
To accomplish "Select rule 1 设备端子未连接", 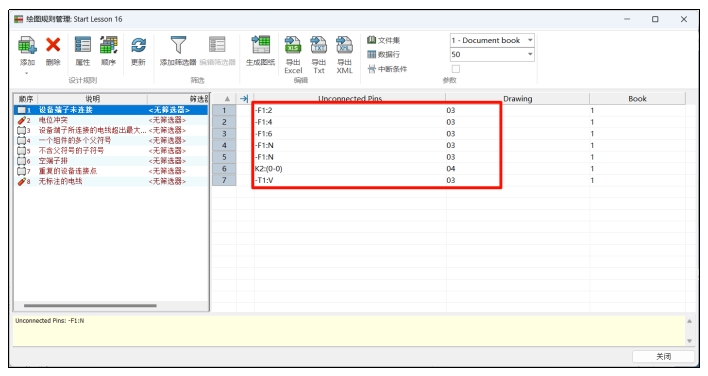I will point(112,110).
